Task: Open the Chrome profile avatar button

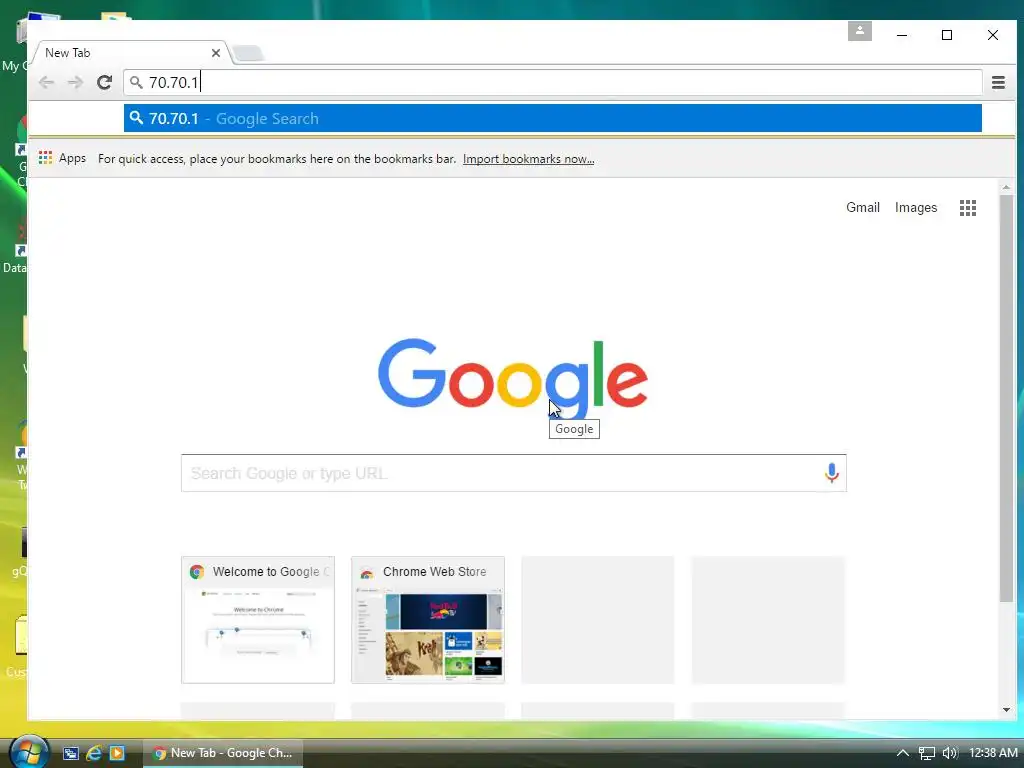Action: coord(859,31)
